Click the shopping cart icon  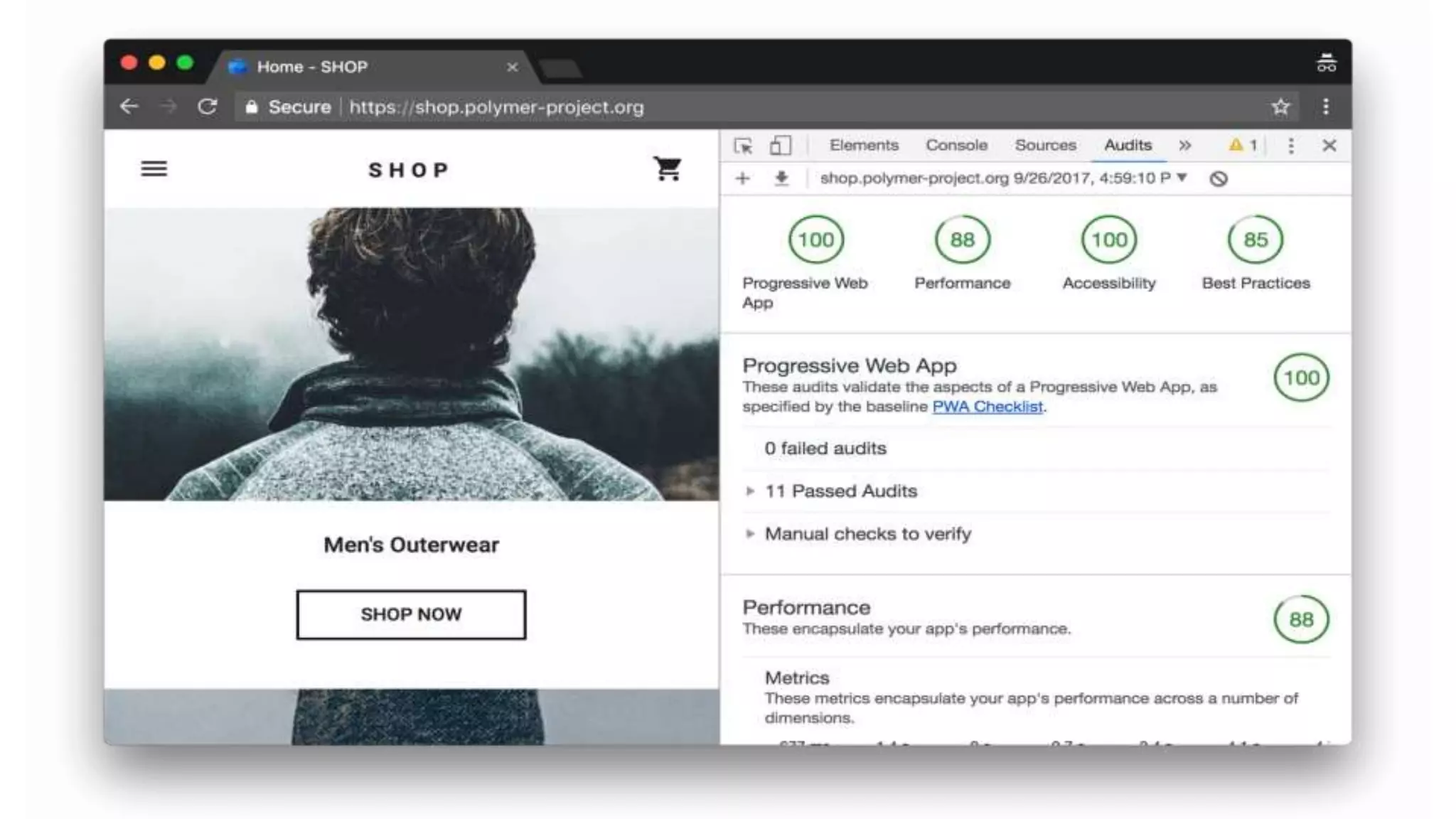tap(667, 169)
